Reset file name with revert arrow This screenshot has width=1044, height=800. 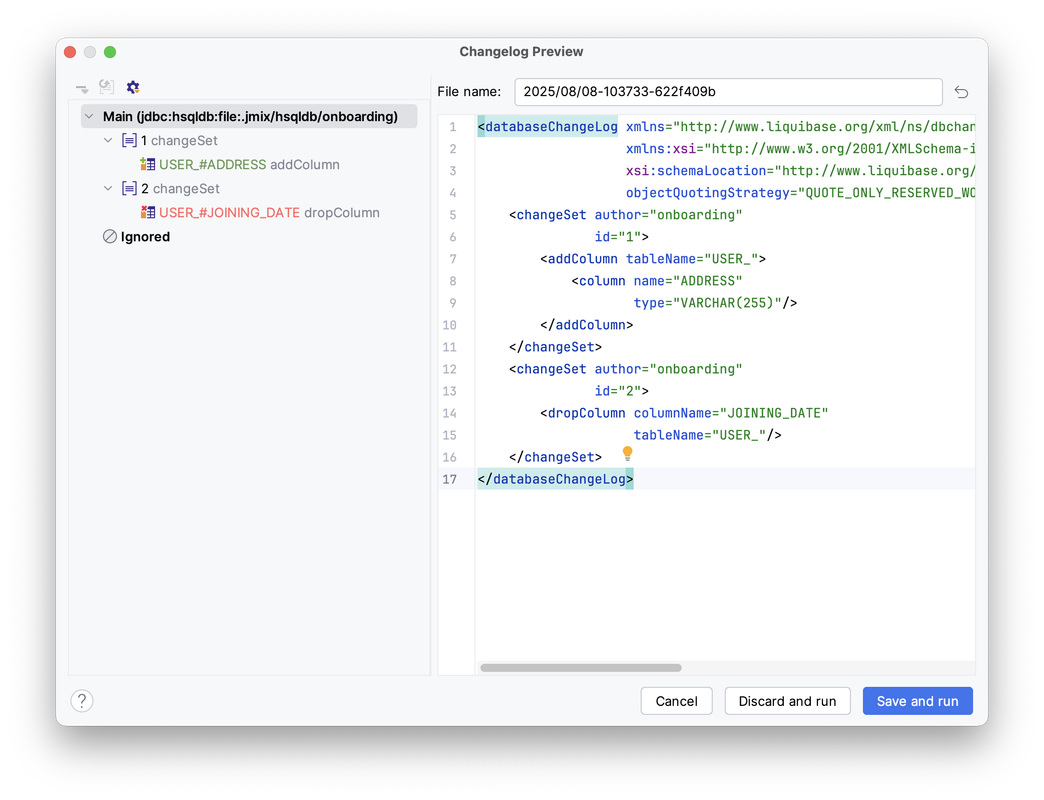961,92
